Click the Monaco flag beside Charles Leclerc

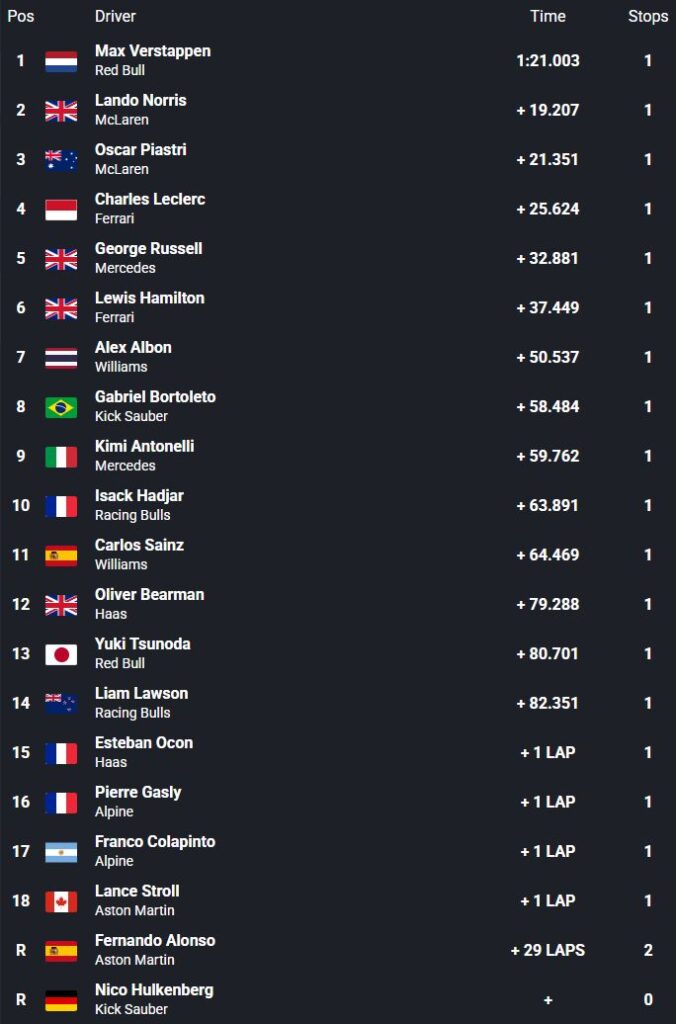point(61,209)
